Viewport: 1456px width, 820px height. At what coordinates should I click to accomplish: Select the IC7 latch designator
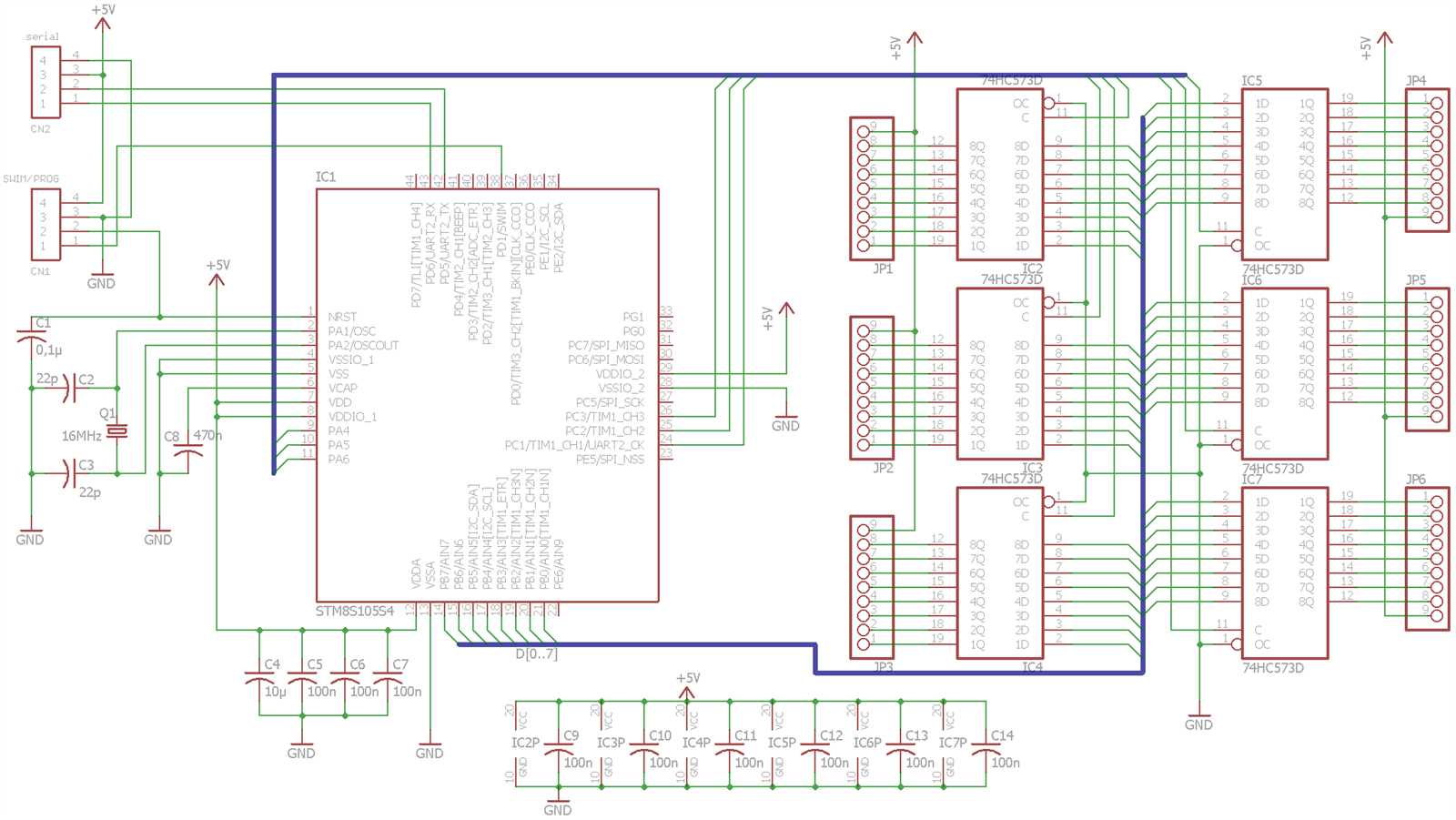[x=1252, y=479]
